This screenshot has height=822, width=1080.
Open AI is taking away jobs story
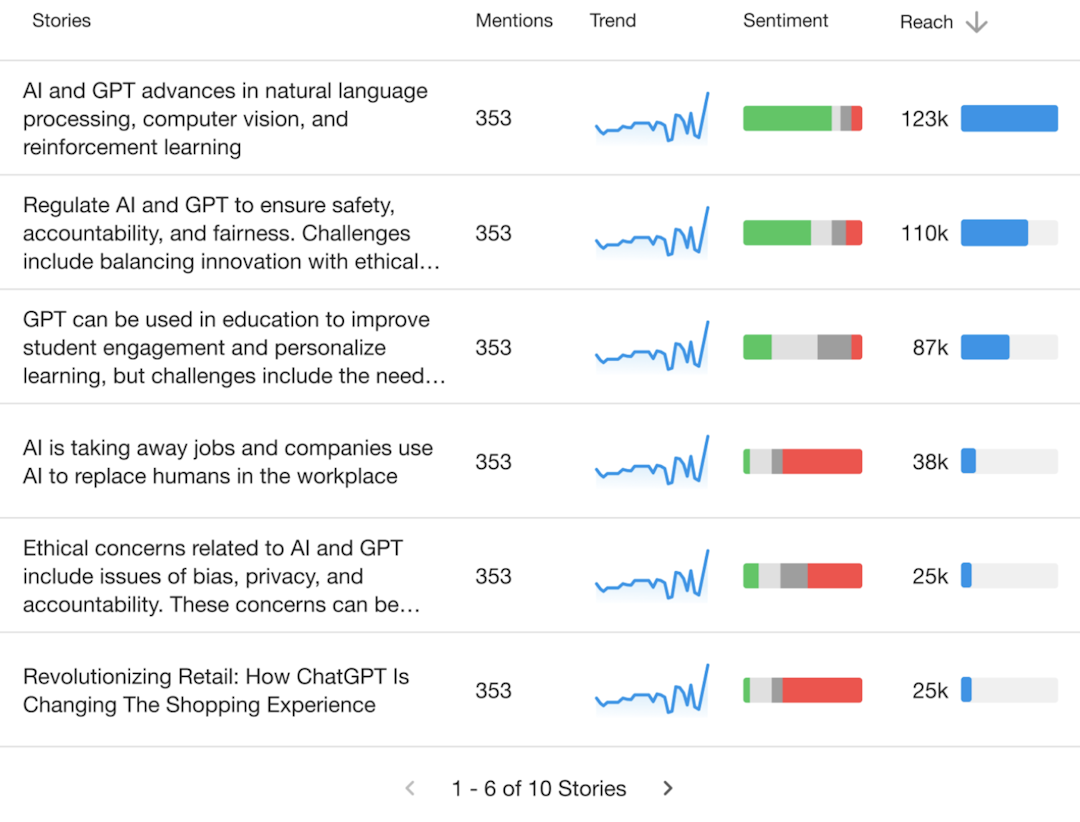point(228,462)
